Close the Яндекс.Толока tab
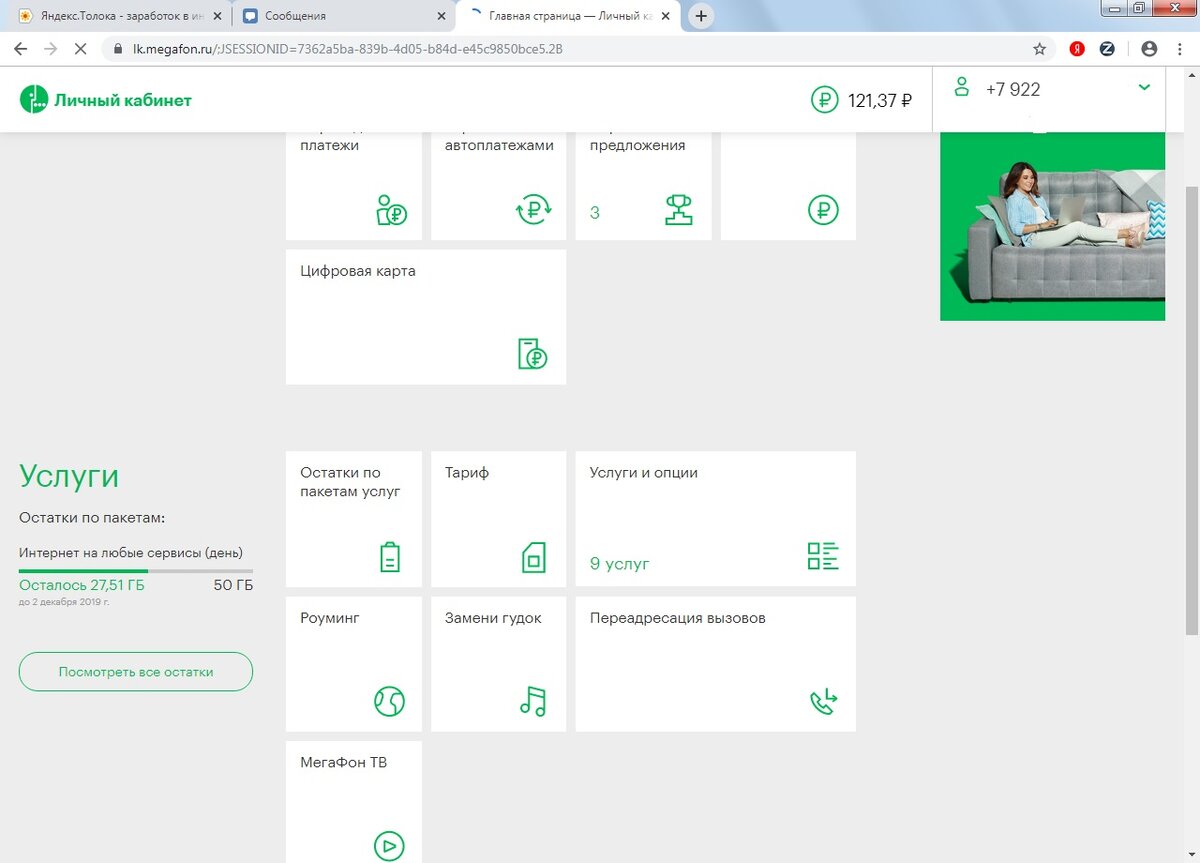The image size is (1200, 863). pyautogui.click(x=218, y=16)
